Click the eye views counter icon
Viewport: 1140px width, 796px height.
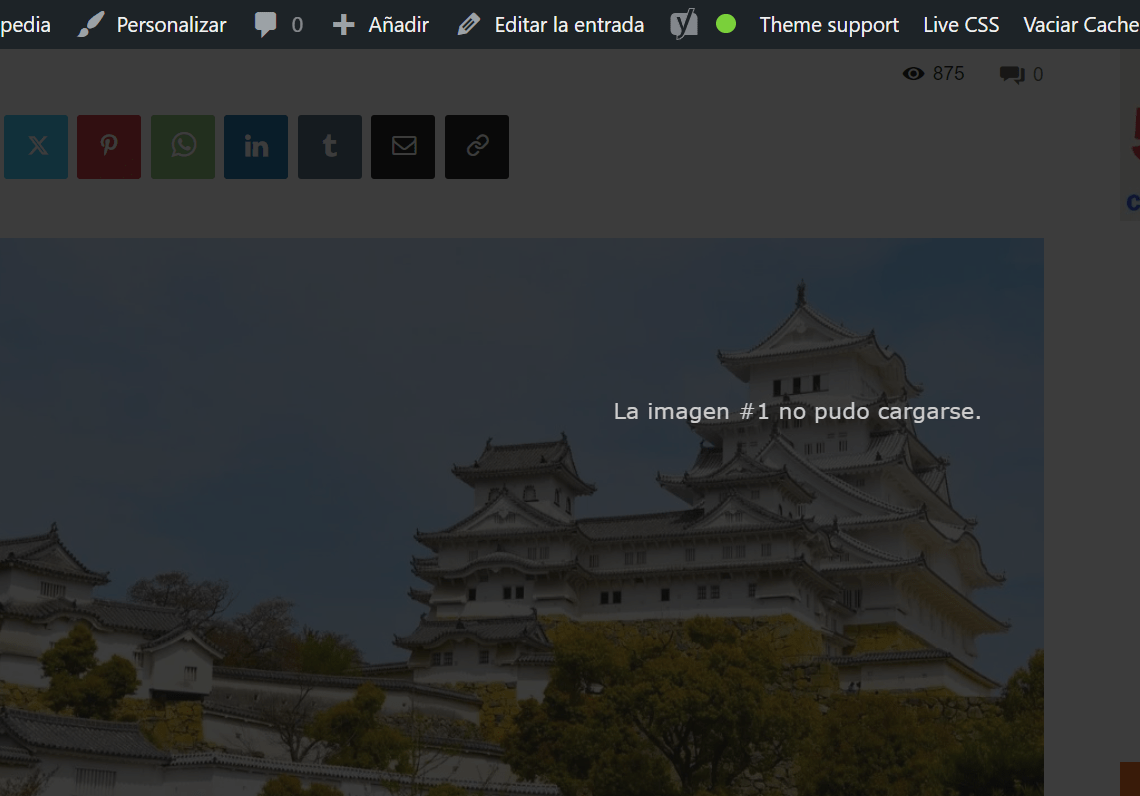[x=913, y=73]
